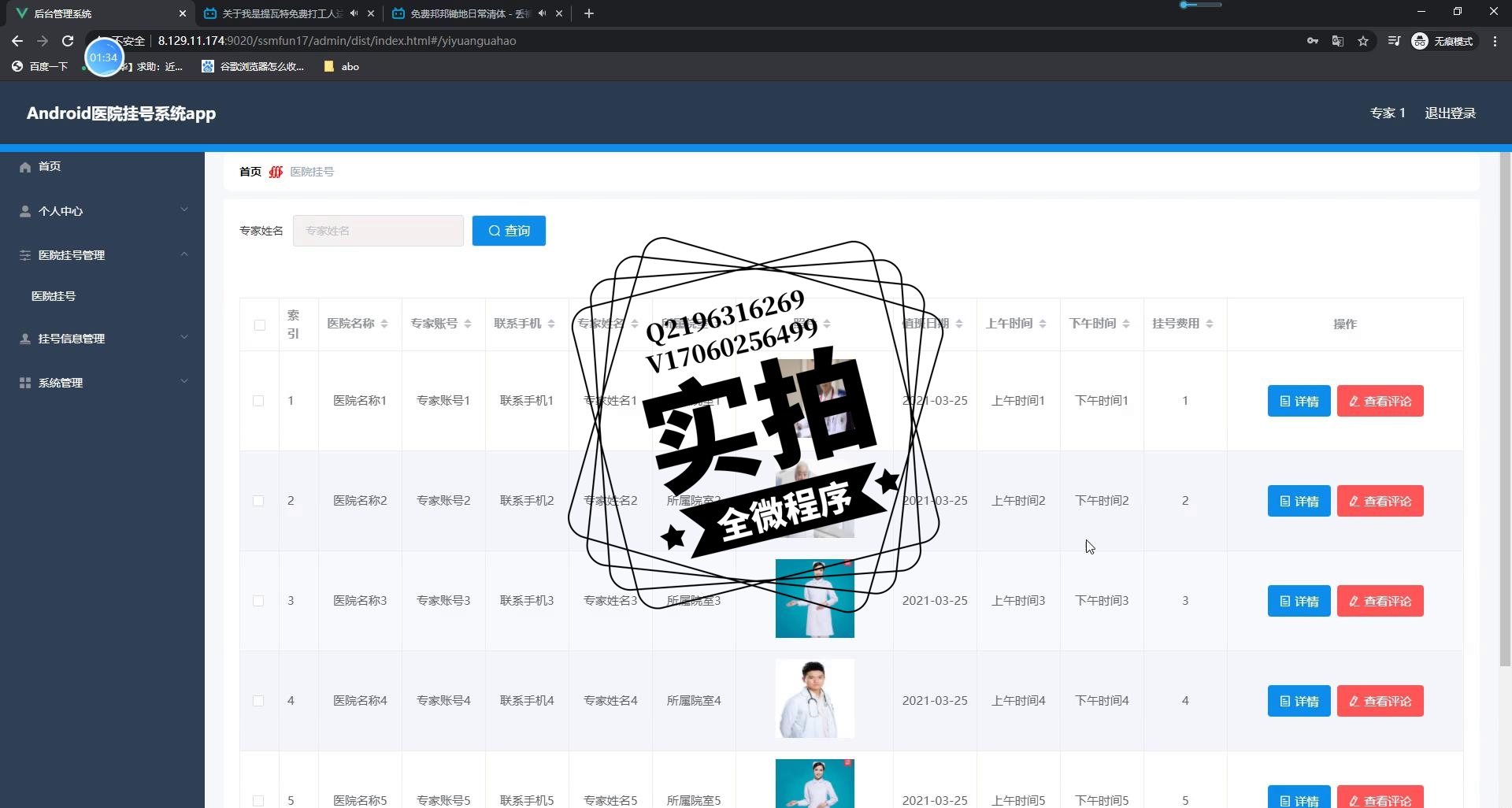Image resolution: width=1512 pixels, height=808 pixels.
Task: Open 详情 for row 1
Action: point(1299,401)
